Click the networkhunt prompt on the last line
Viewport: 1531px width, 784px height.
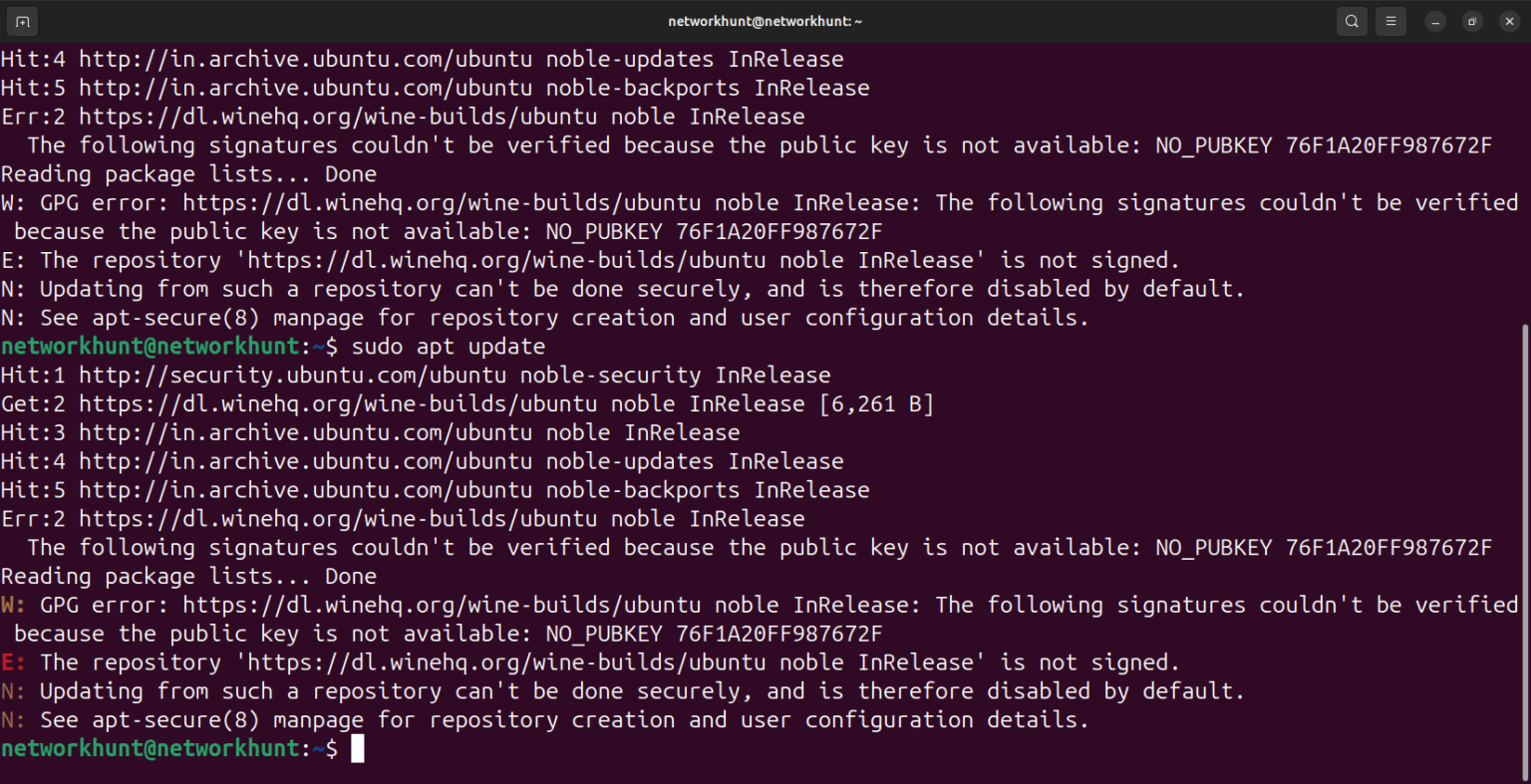(x=150, y=748)
